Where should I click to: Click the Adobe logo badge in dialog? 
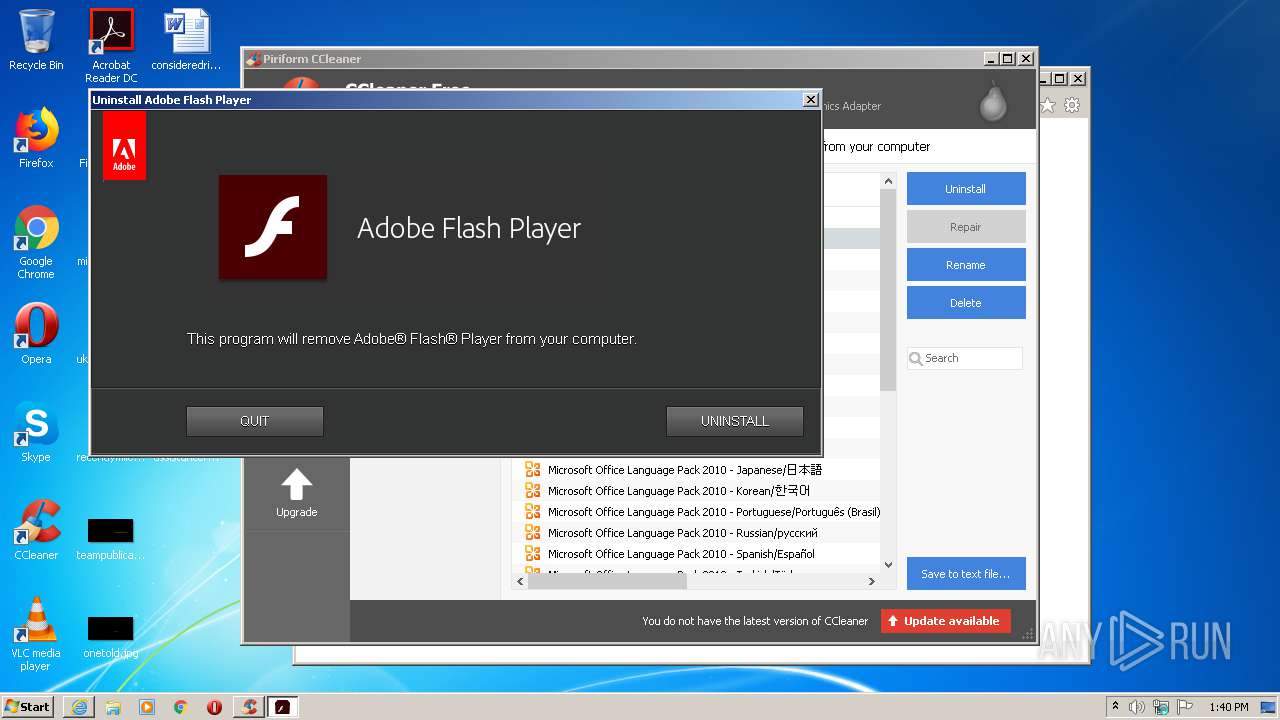coord(124,146)
